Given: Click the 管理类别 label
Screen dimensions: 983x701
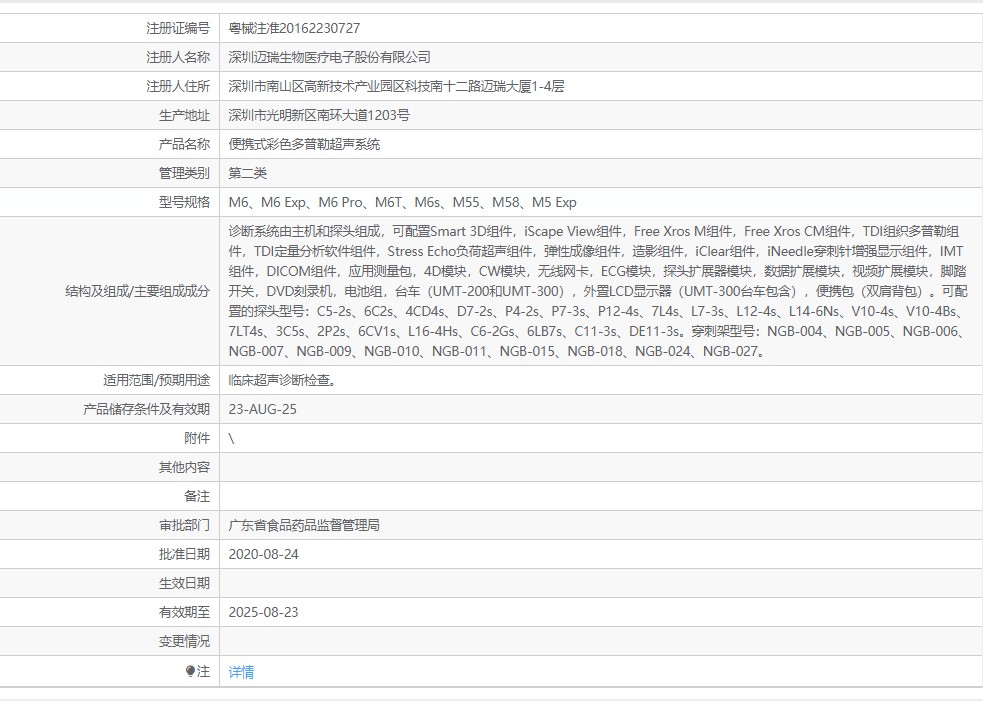Looking at the screenshot, I should [184, 173].
